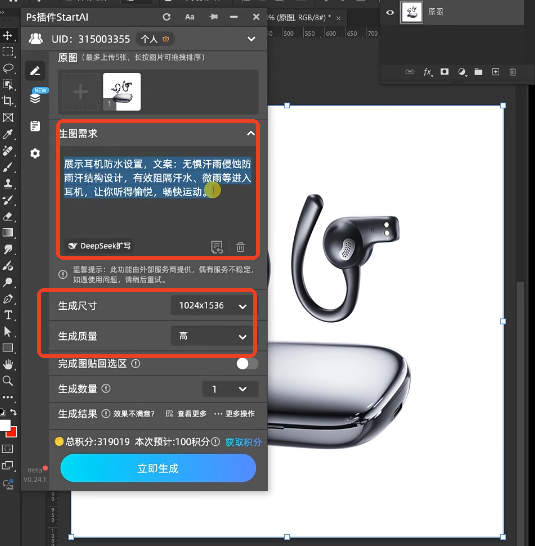The height and width of the screenshot is (546, 535).
Task: Create new fill or adjustment layer
Action: [462, 72]
